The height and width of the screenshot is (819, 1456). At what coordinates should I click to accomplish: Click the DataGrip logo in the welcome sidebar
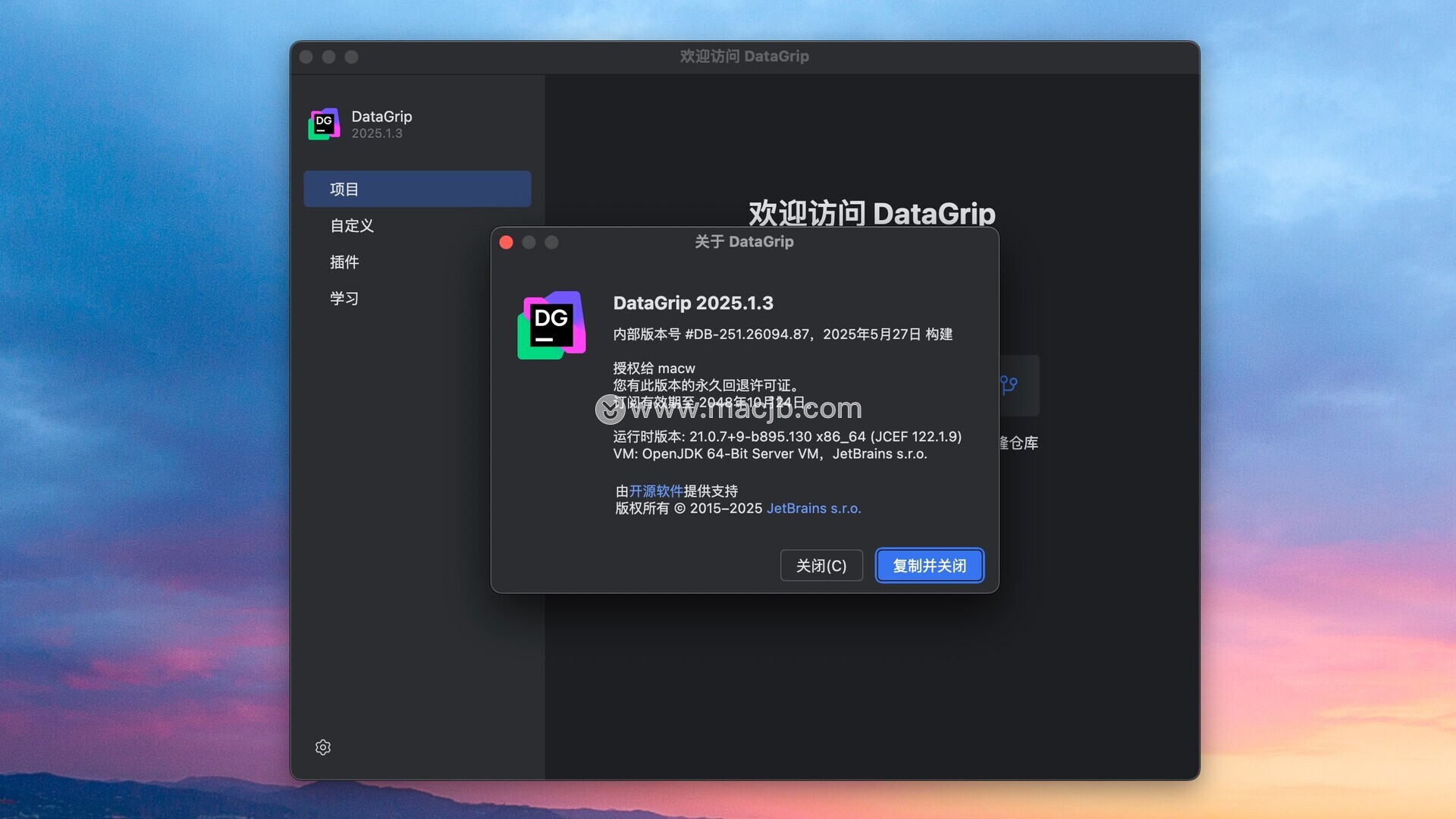point(324,124)
